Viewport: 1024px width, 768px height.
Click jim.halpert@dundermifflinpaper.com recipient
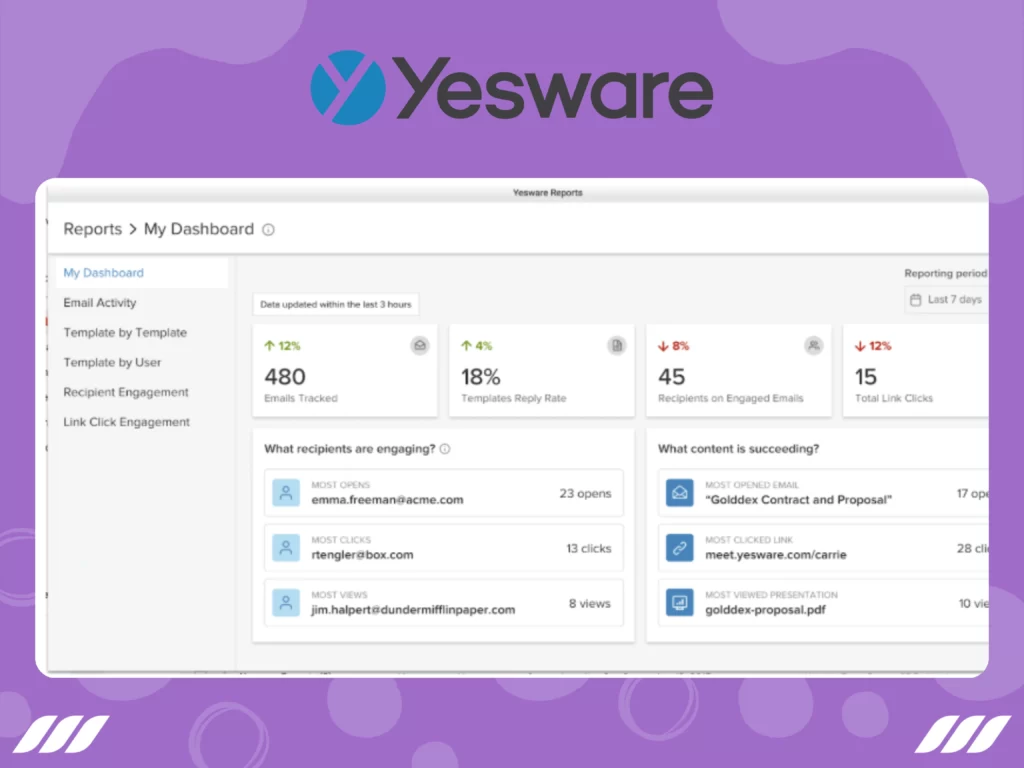coord(413,609)
